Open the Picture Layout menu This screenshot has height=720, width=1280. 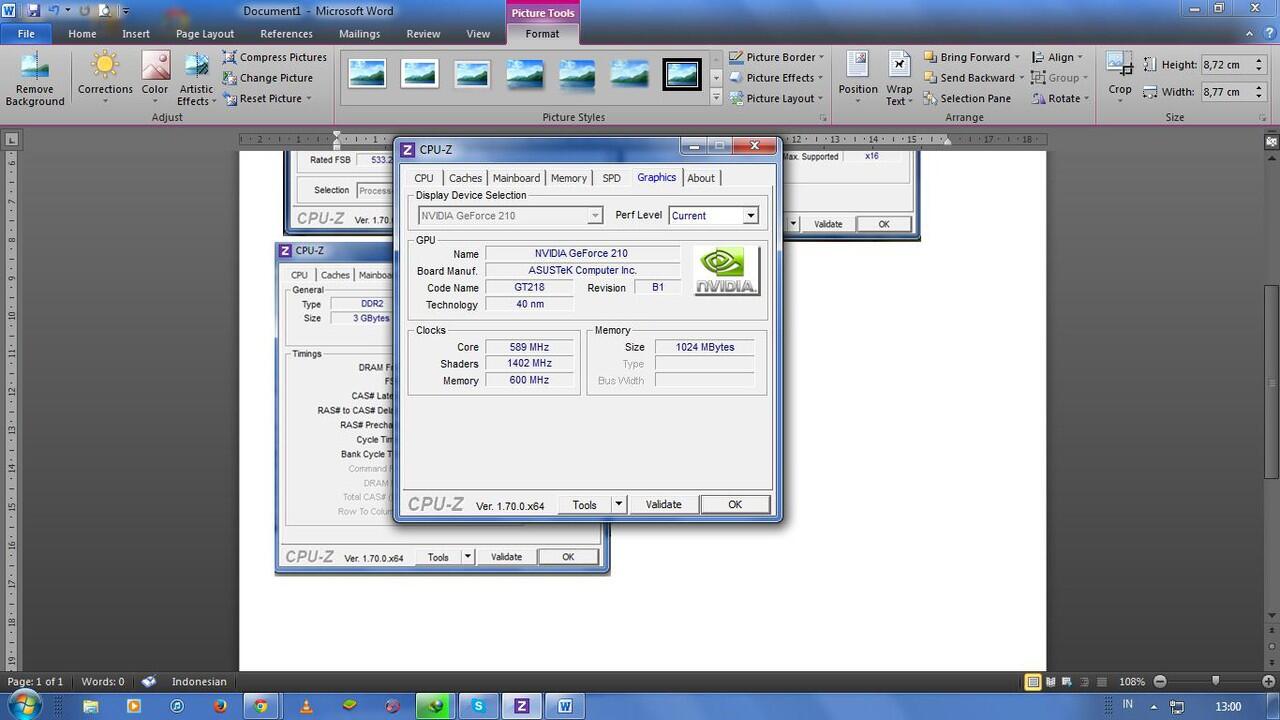tap(777, 98)
